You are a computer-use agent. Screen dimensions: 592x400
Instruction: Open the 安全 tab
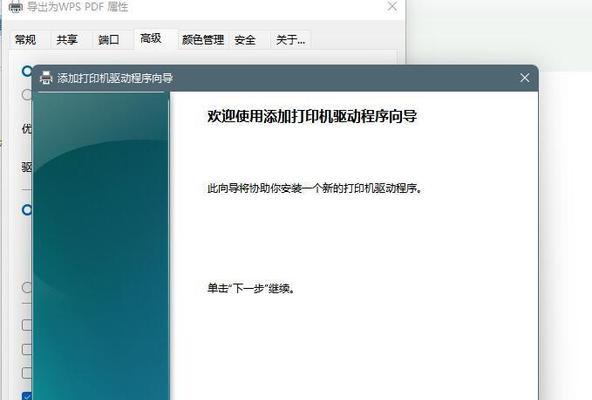(x=245, y=40)
